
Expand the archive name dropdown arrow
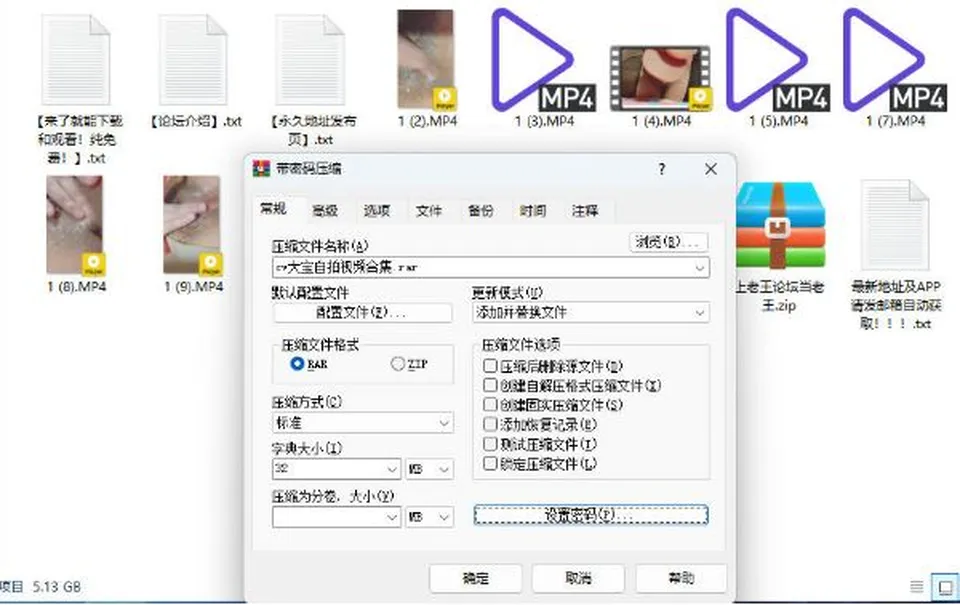click(x=699, y=268)
